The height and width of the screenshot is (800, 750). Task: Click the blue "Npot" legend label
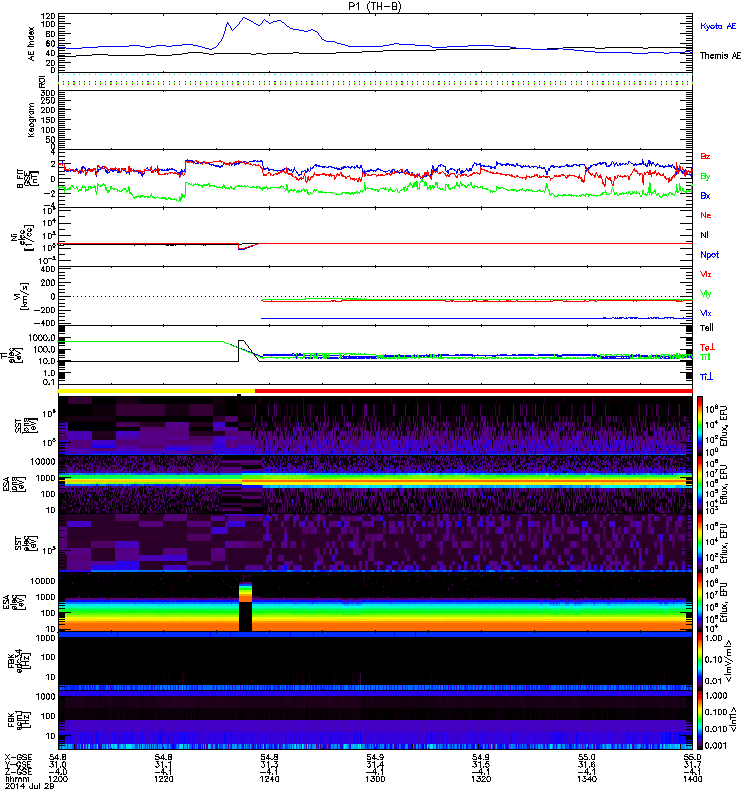coord(710,255)
